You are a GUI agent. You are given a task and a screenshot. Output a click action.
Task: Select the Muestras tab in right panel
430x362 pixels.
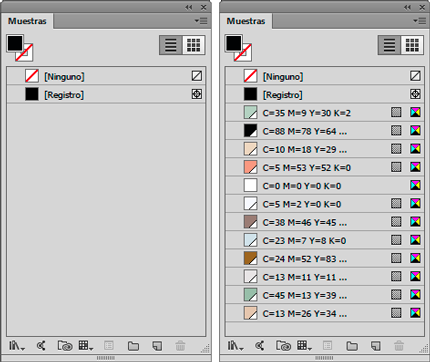(x=246, y=21)
